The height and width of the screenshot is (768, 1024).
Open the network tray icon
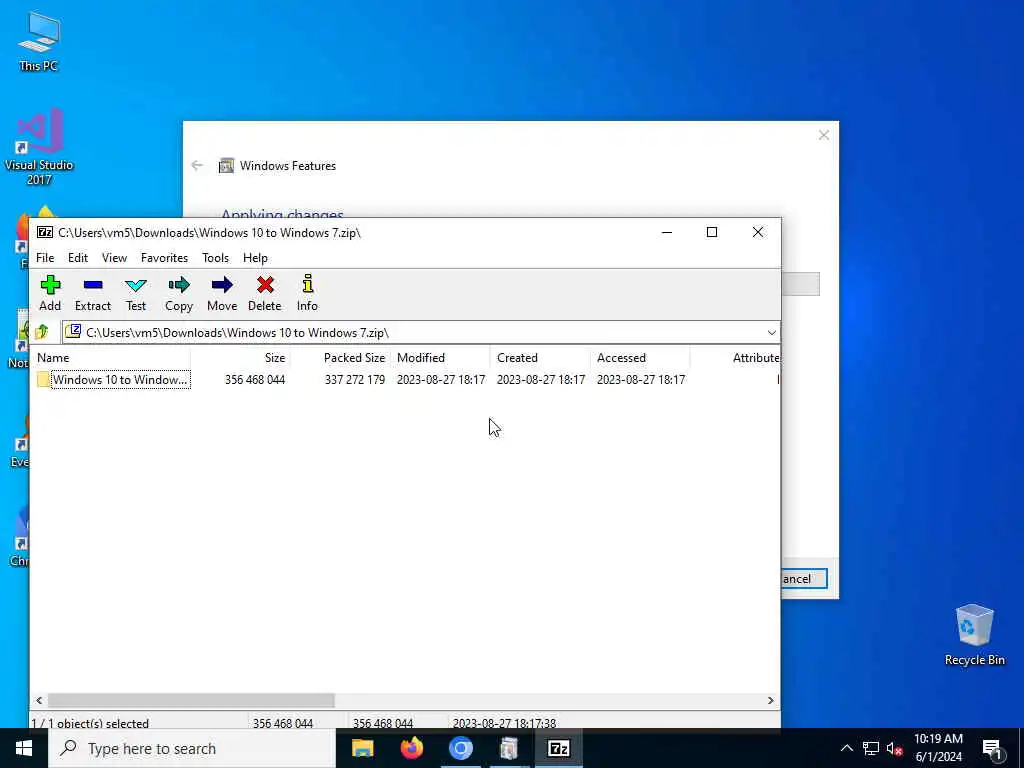coord(871,749)
